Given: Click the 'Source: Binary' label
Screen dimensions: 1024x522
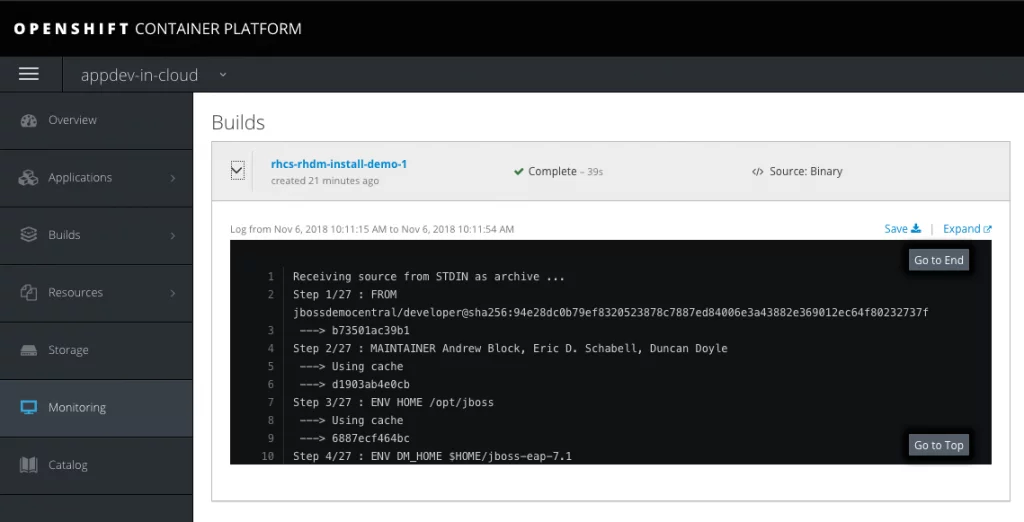Looking at the screenshot, I should [806, 171].
